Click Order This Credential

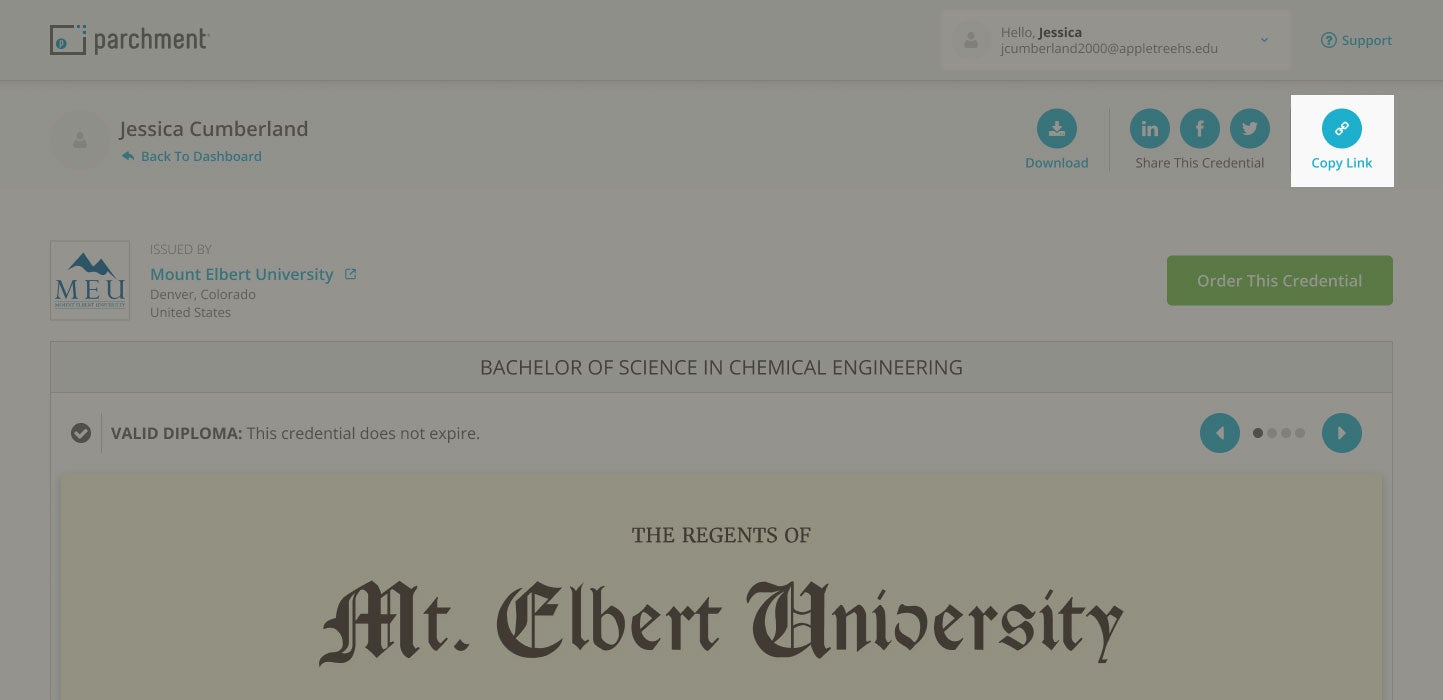click(1279, 280)
